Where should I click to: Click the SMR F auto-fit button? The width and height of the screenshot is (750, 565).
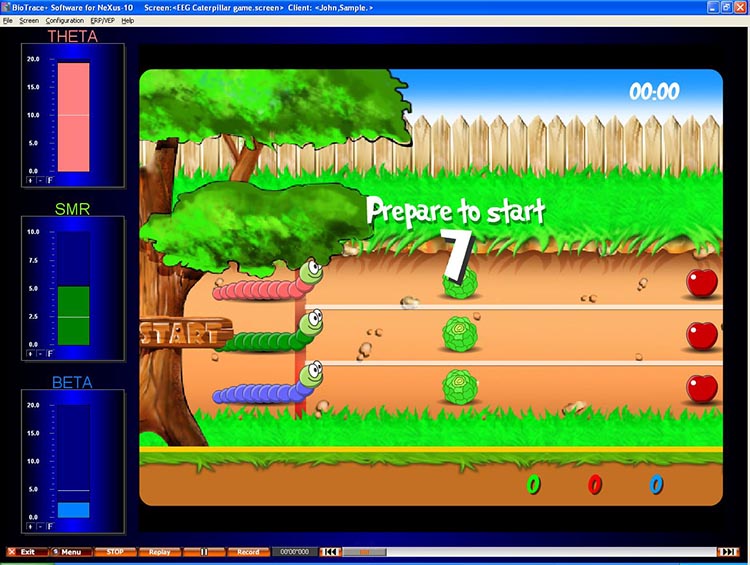[50, 354]
